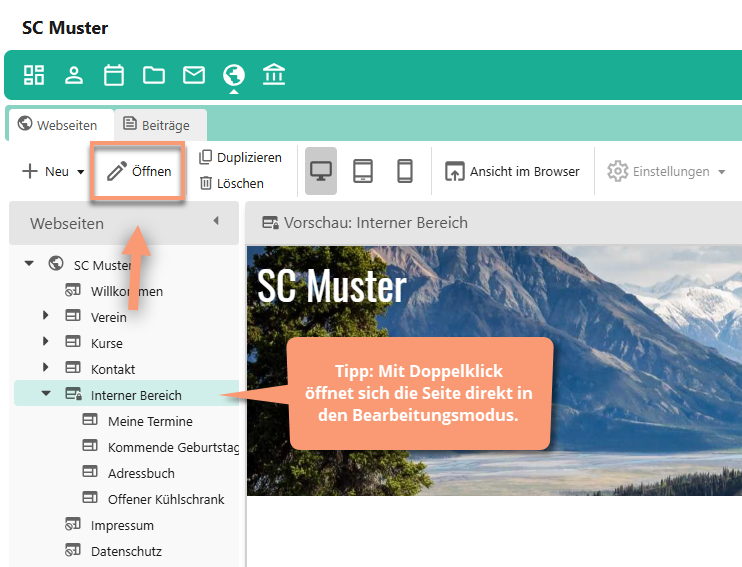
Task: Select Interner Bereich page
Action: [x=136, y=395]
